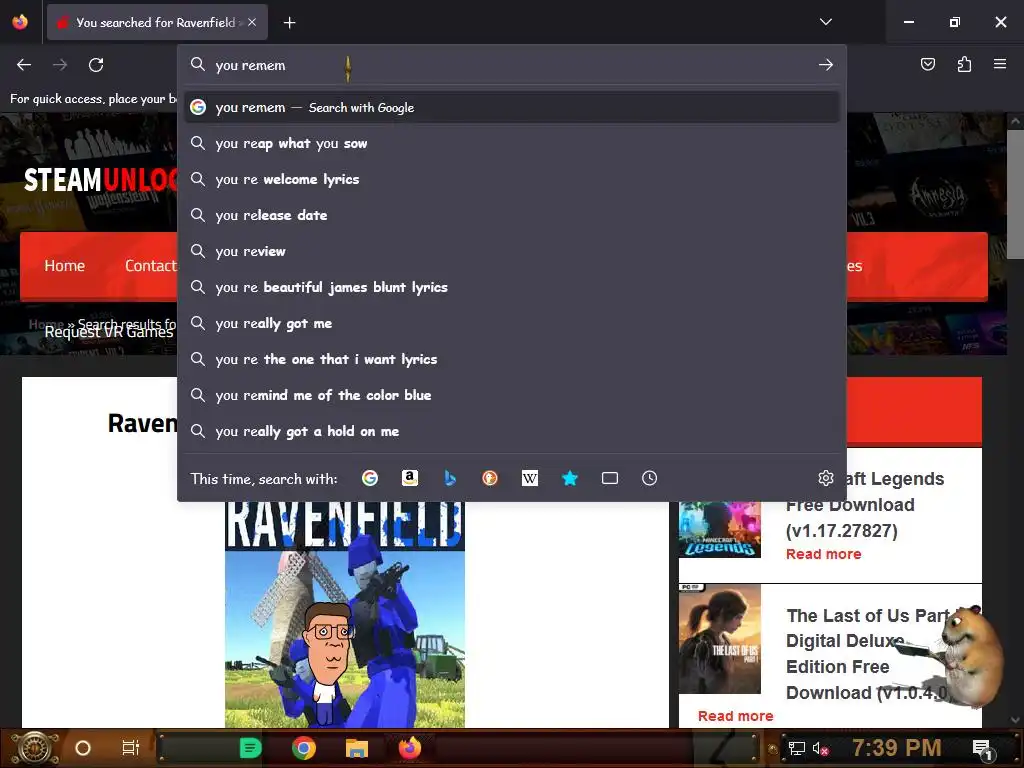This screenshot has height=768, width=1024.
Task: Click the address bar text field
Action: [x=513, y=65]
